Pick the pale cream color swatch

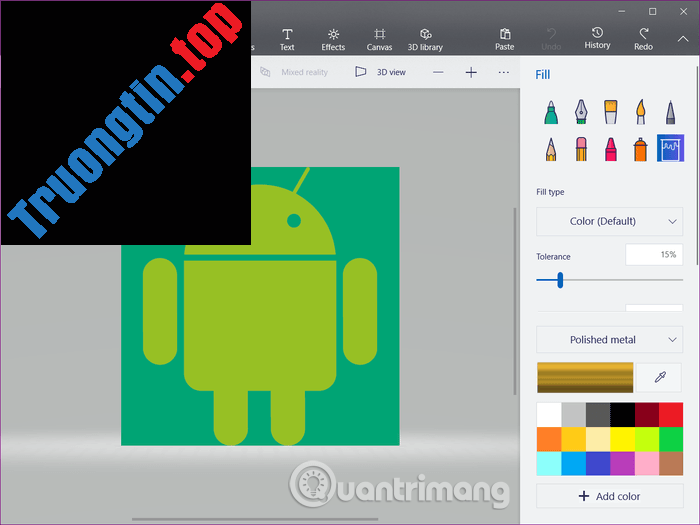pyautogui.click(x=598, y=439)
